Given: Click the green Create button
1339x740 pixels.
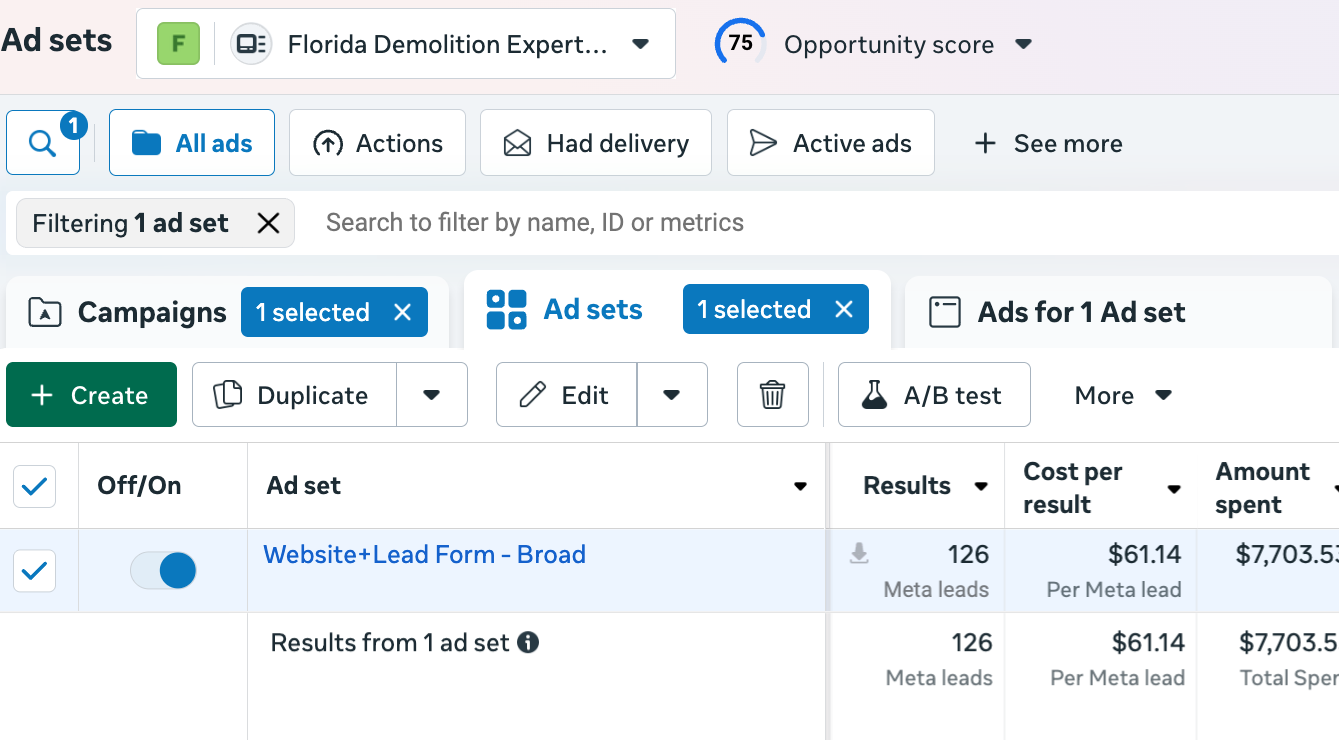Looking at the screenshot, I should [91, 395].
